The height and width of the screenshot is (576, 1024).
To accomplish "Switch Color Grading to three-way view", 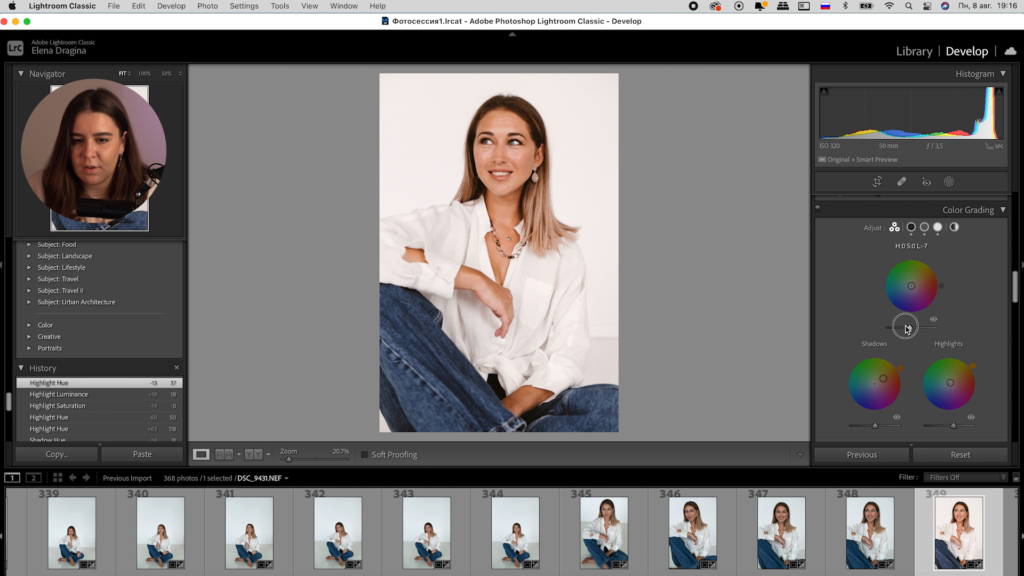I will [894, 227].
